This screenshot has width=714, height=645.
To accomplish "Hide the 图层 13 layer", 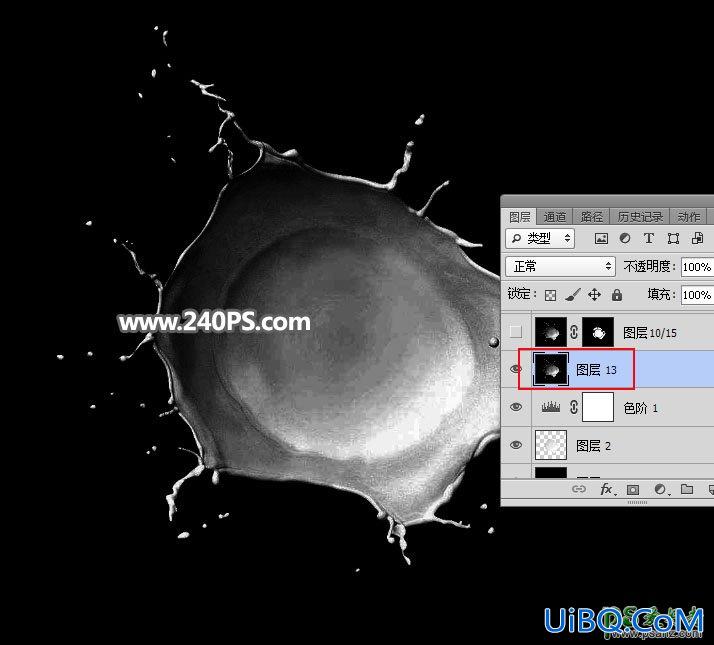I will click(515, 369).
